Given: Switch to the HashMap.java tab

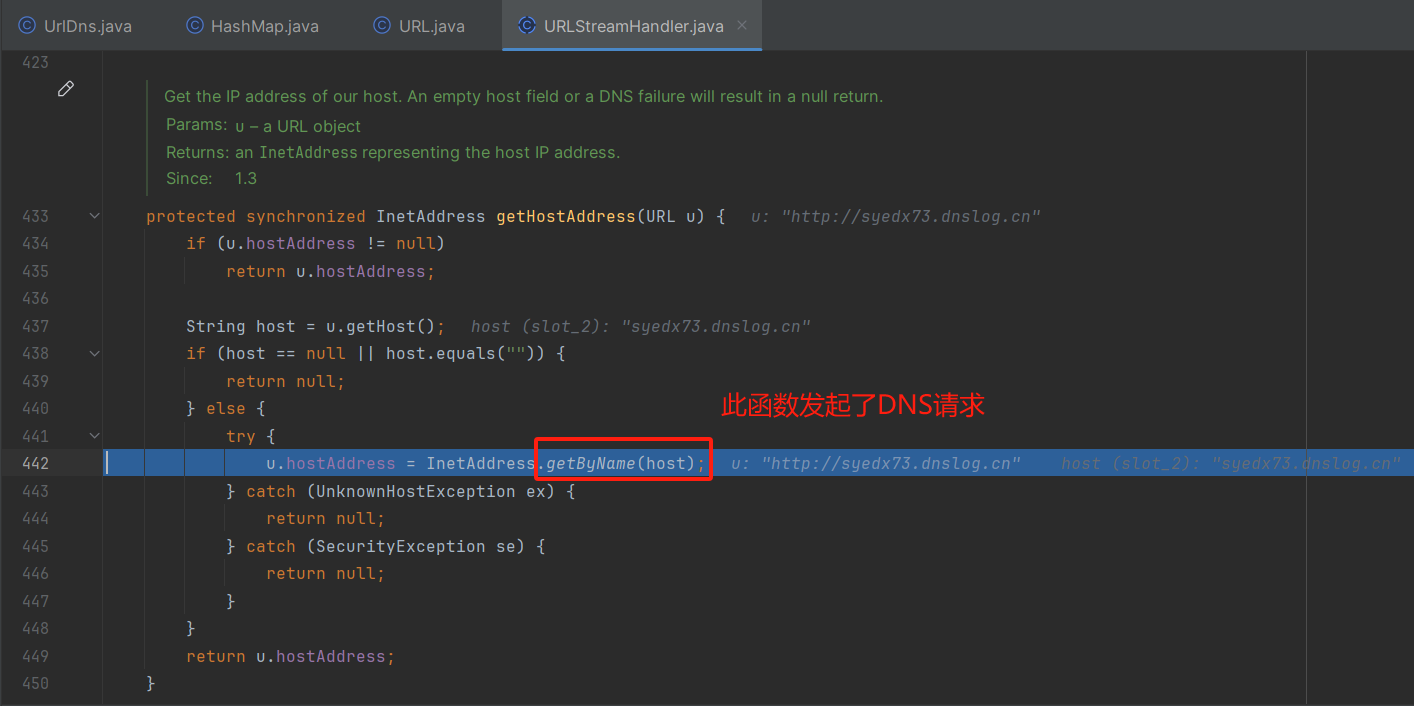Looking at the screenshot, I should pos(253,26).
